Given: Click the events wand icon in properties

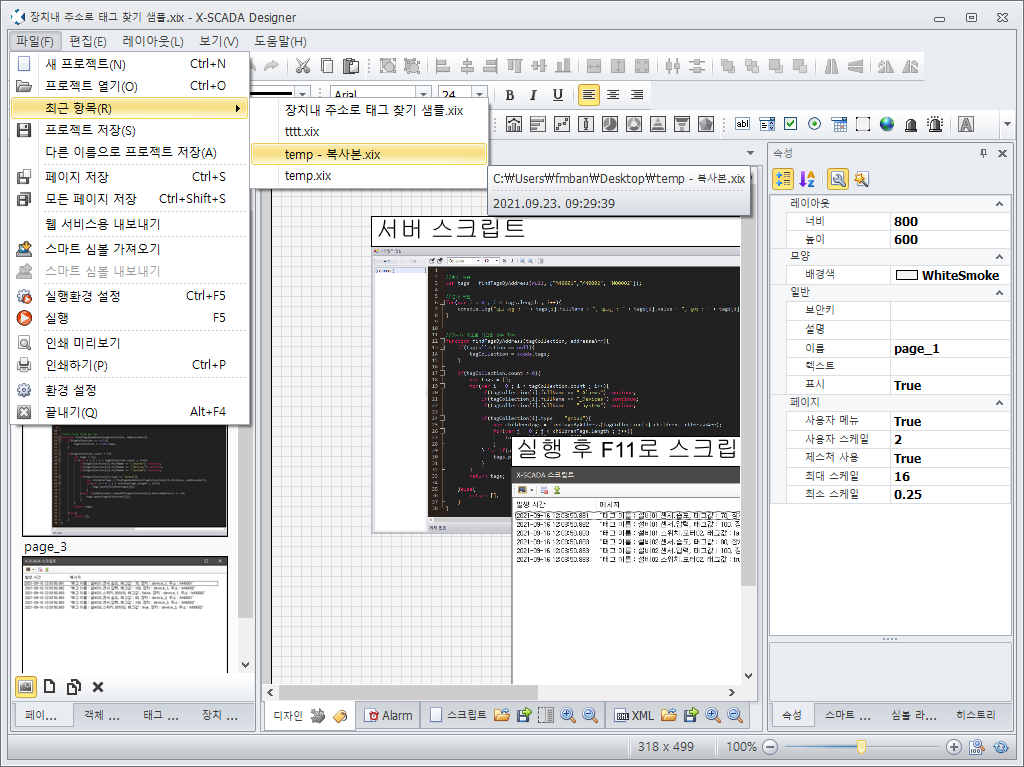Looking at the screenshot, I should point(861,178).
